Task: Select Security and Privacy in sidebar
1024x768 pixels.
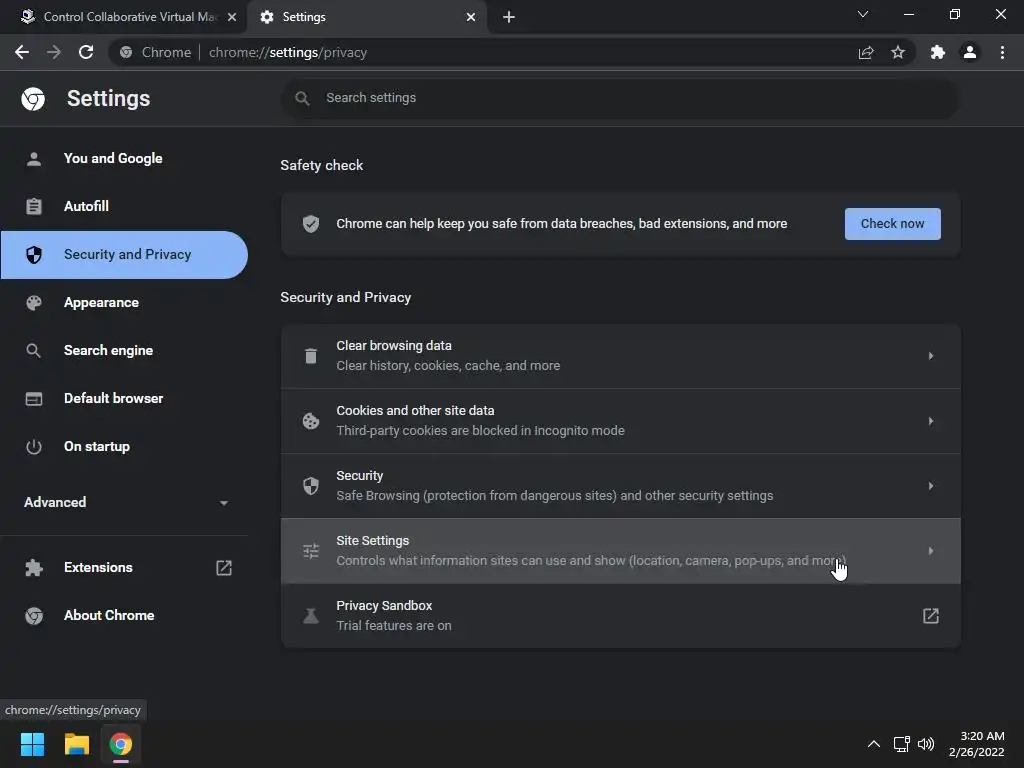Action: pyautogui.click(x=124, y=255)
